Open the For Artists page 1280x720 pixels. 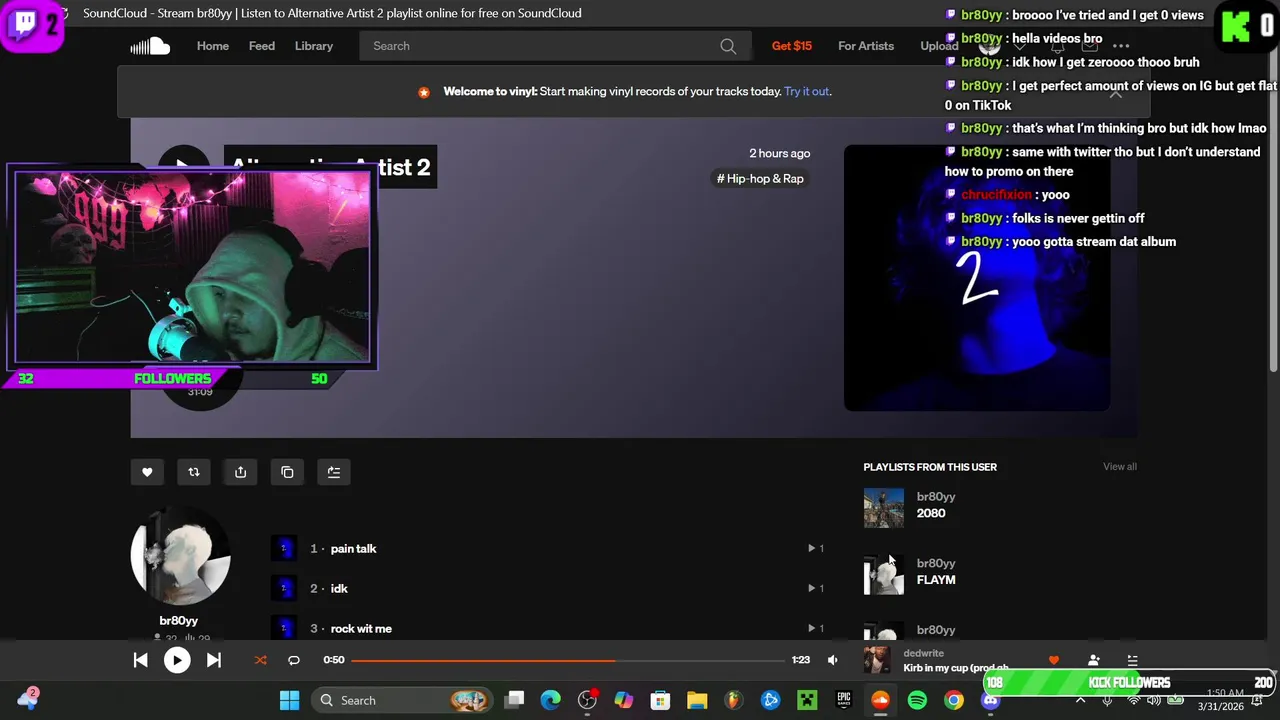[x=866, y=46]
